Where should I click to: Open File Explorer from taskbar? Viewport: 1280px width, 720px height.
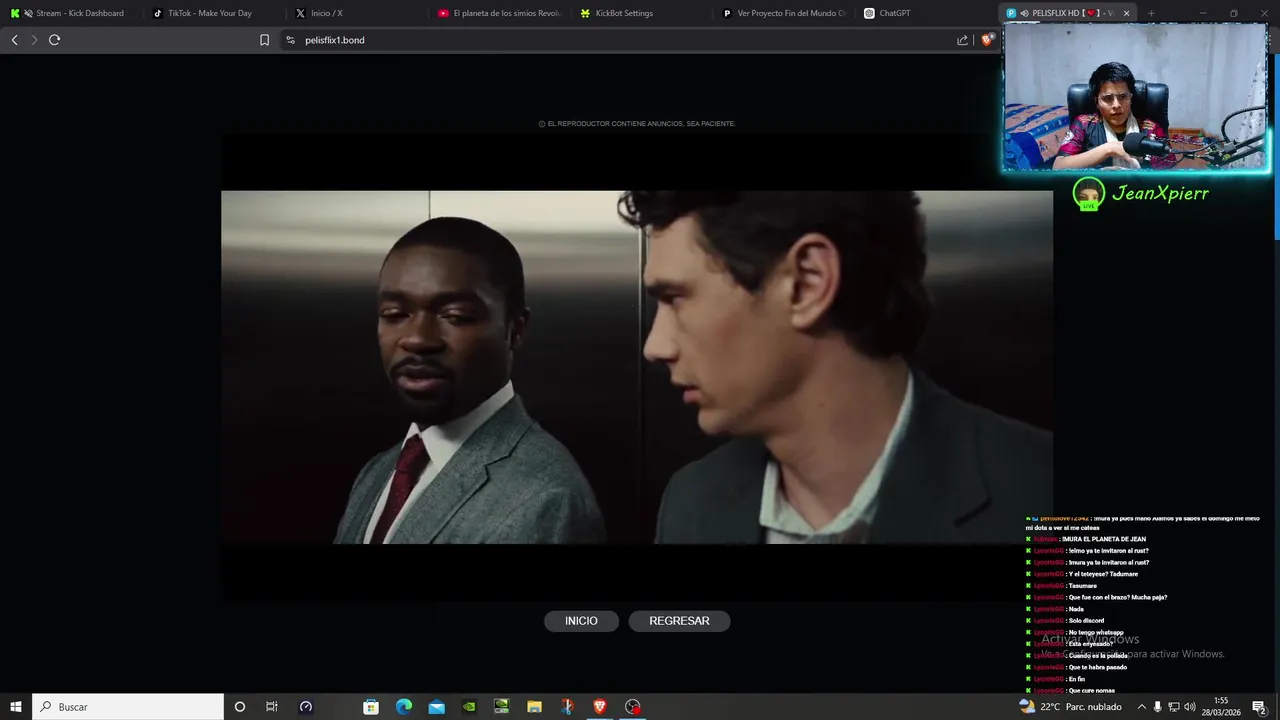click(x=534, y=707)
